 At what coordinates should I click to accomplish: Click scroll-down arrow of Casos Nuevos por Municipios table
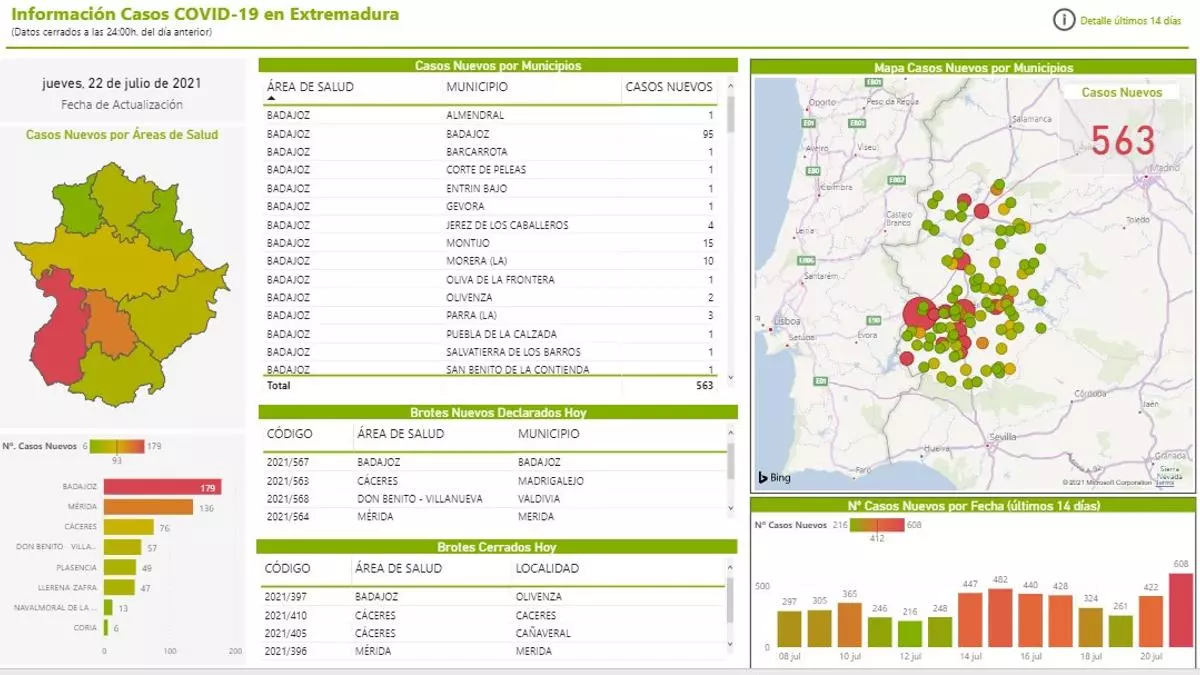click(730, 378)
